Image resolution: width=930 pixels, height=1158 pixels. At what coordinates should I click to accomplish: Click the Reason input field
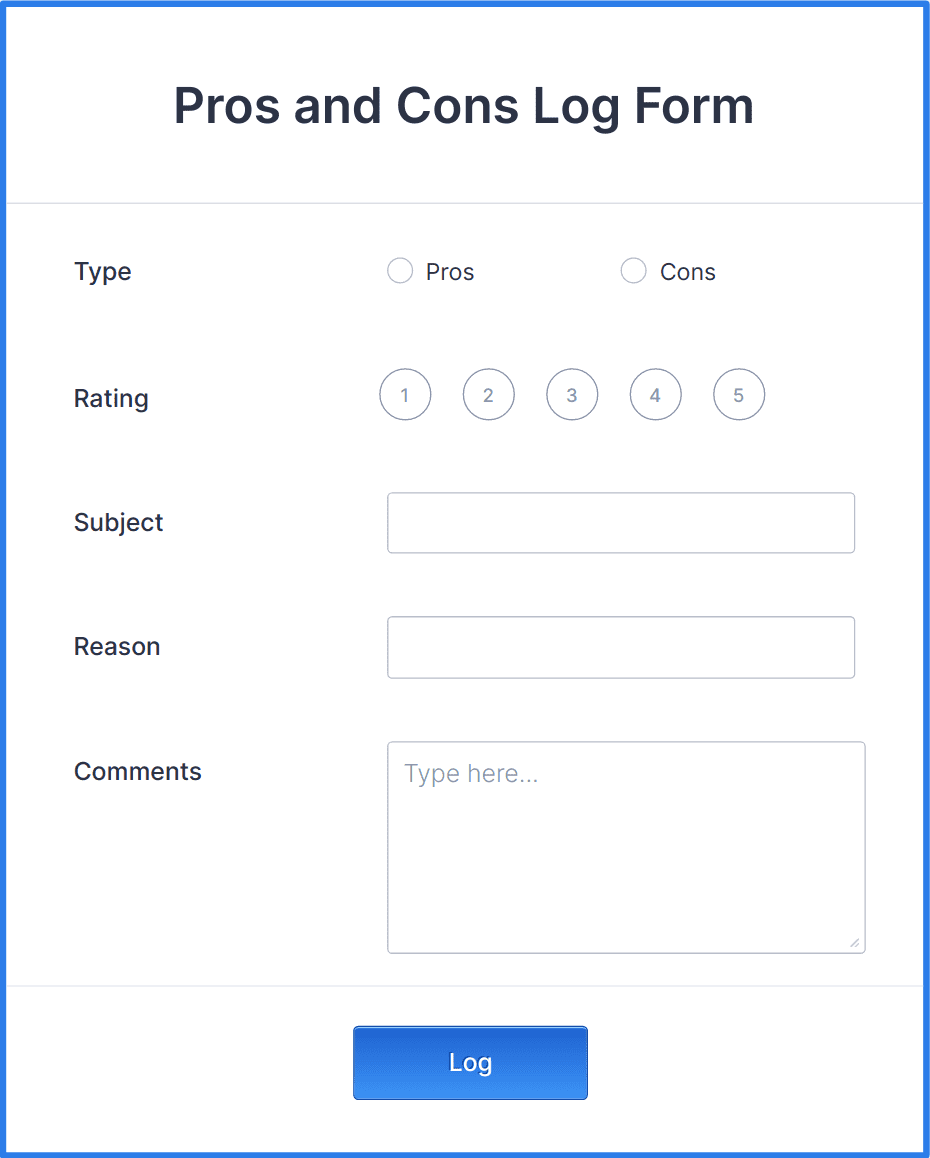(x=620, y=647)
